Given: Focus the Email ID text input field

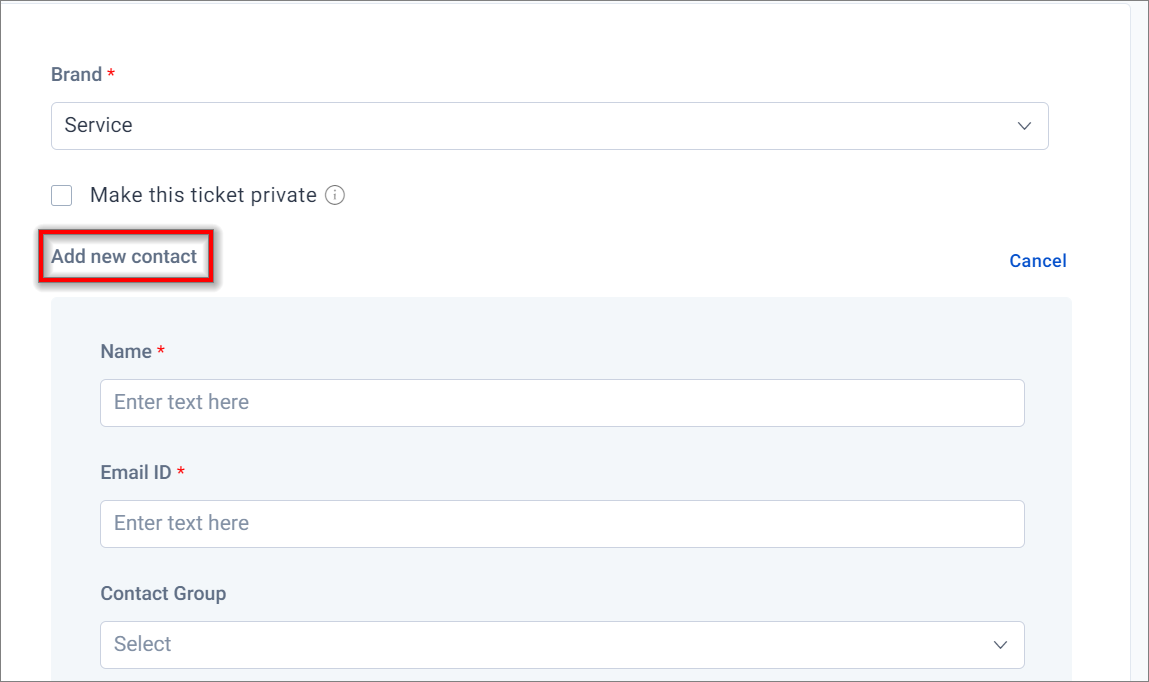Looking at the screenshot, I should click(562, 524).
